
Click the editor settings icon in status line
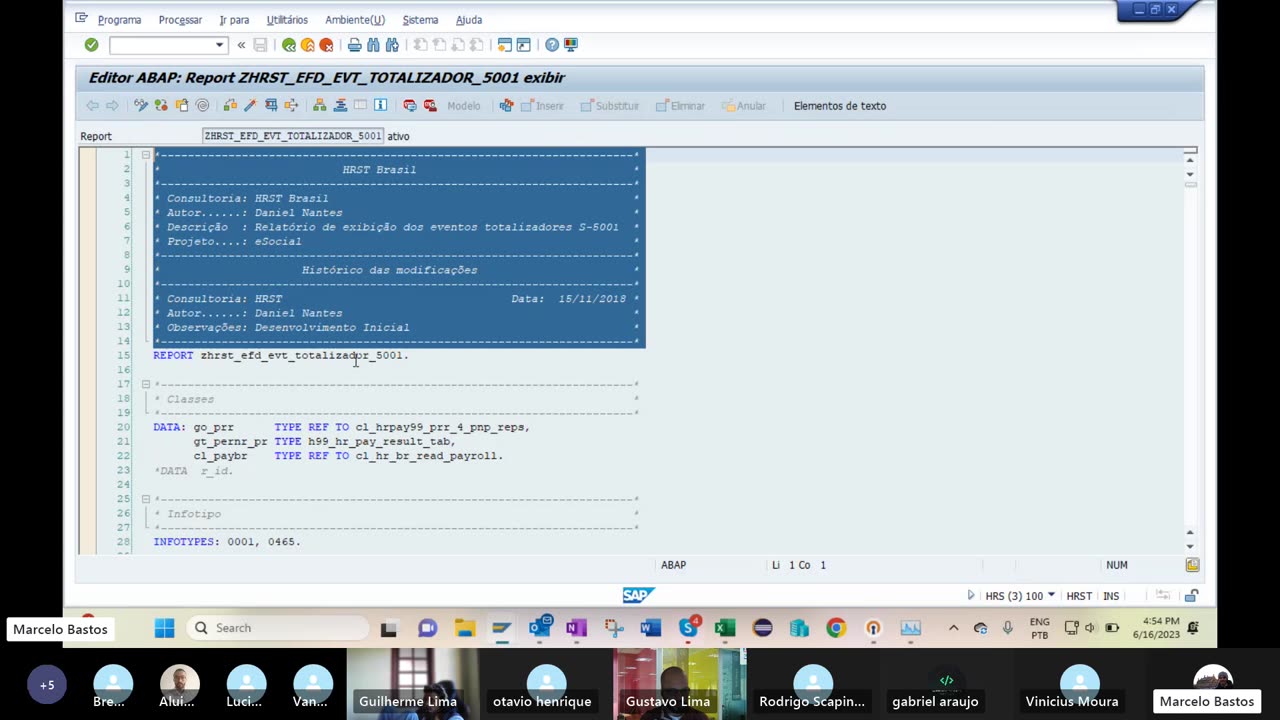coord(1192,565)
